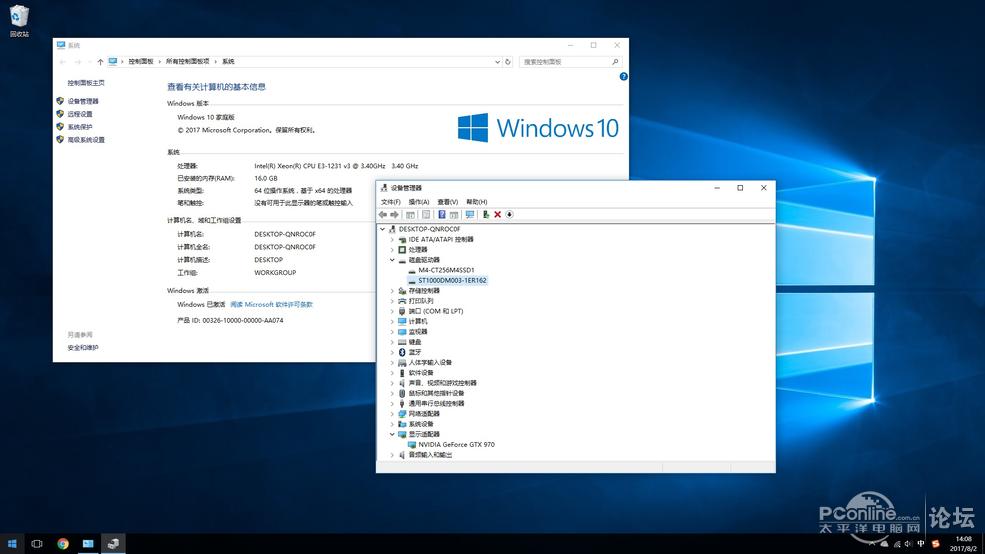Viewport: 985px width, 554px height.
Task: Click the mouse icon of the 鼠标和其他指针设备 row
Action: click(402, 393)
